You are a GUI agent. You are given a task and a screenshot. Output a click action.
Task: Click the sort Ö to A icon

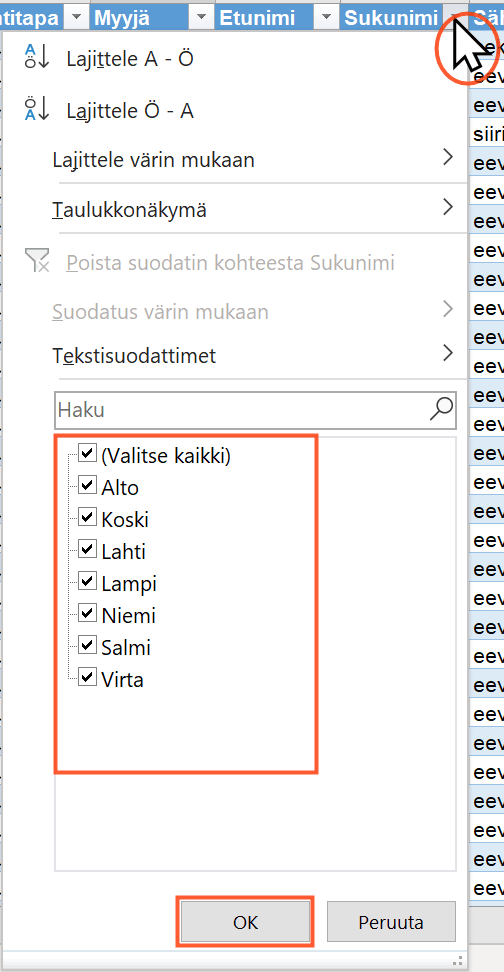pos(35,110)
